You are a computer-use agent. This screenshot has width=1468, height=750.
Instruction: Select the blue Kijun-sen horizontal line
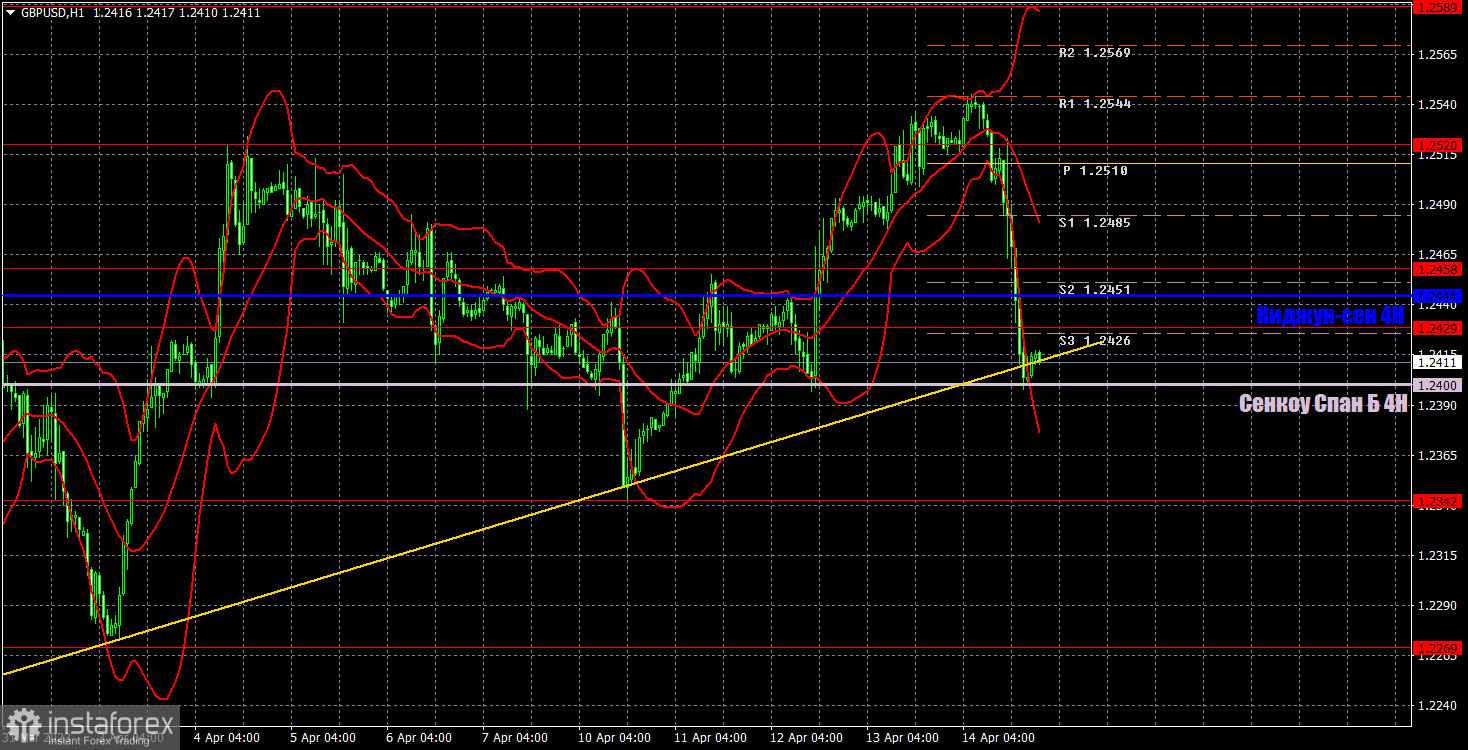tap(706, 296)
